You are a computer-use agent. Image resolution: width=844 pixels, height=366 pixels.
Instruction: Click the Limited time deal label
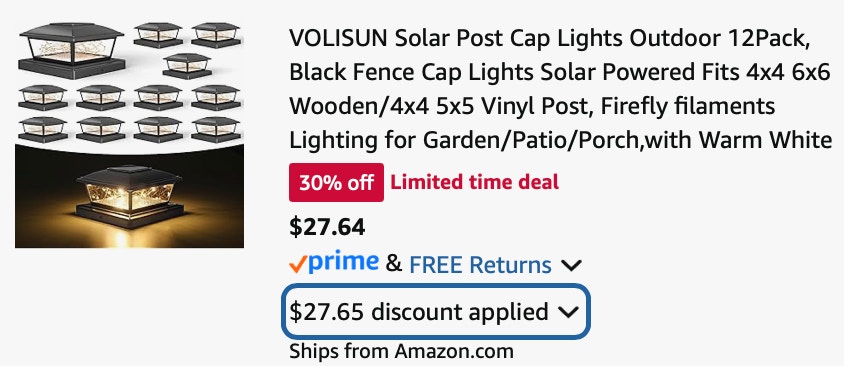click(x=475, y=182)
